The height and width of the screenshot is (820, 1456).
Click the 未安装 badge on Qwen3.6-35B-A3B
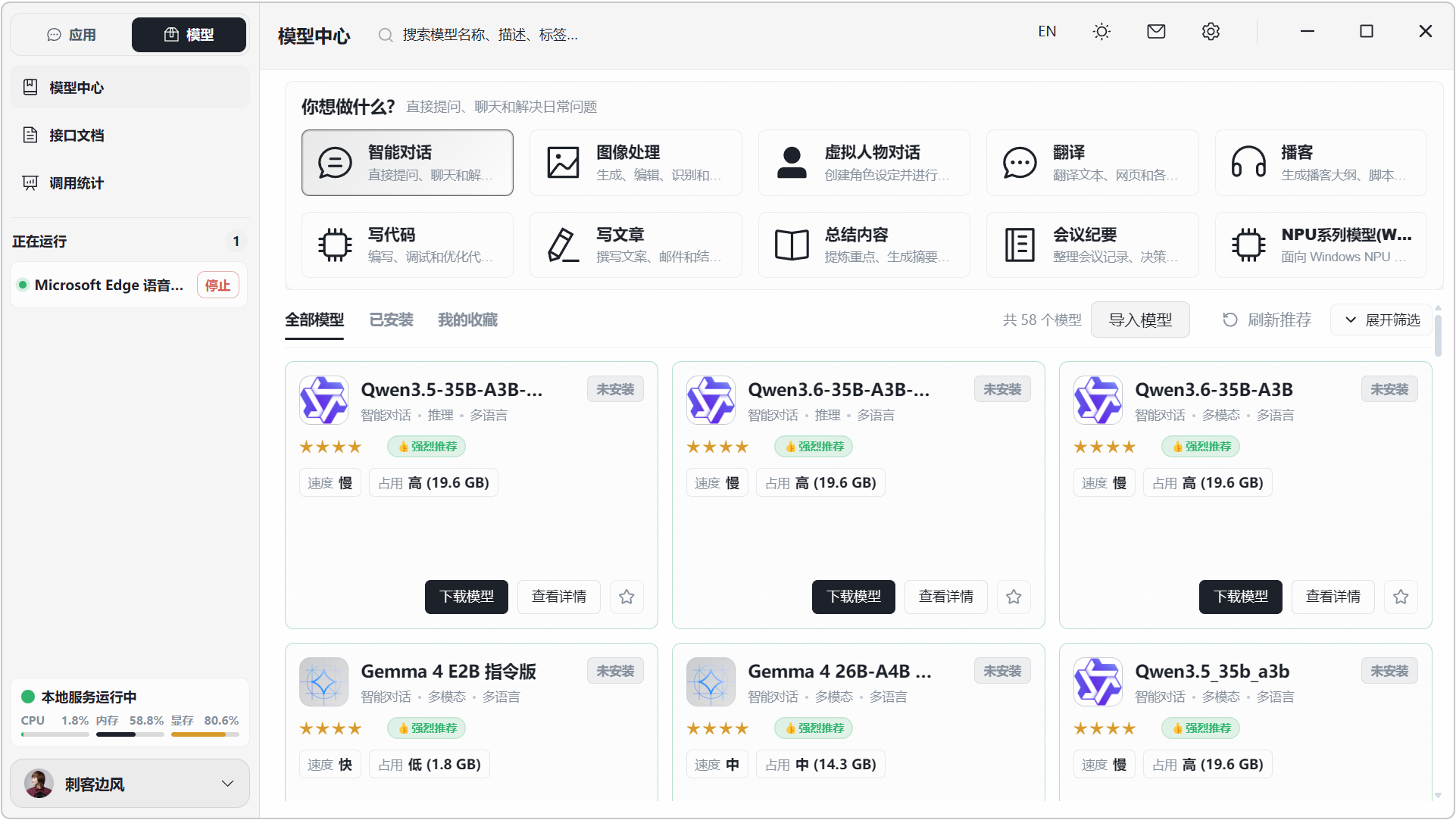(x=1389, y=389)
